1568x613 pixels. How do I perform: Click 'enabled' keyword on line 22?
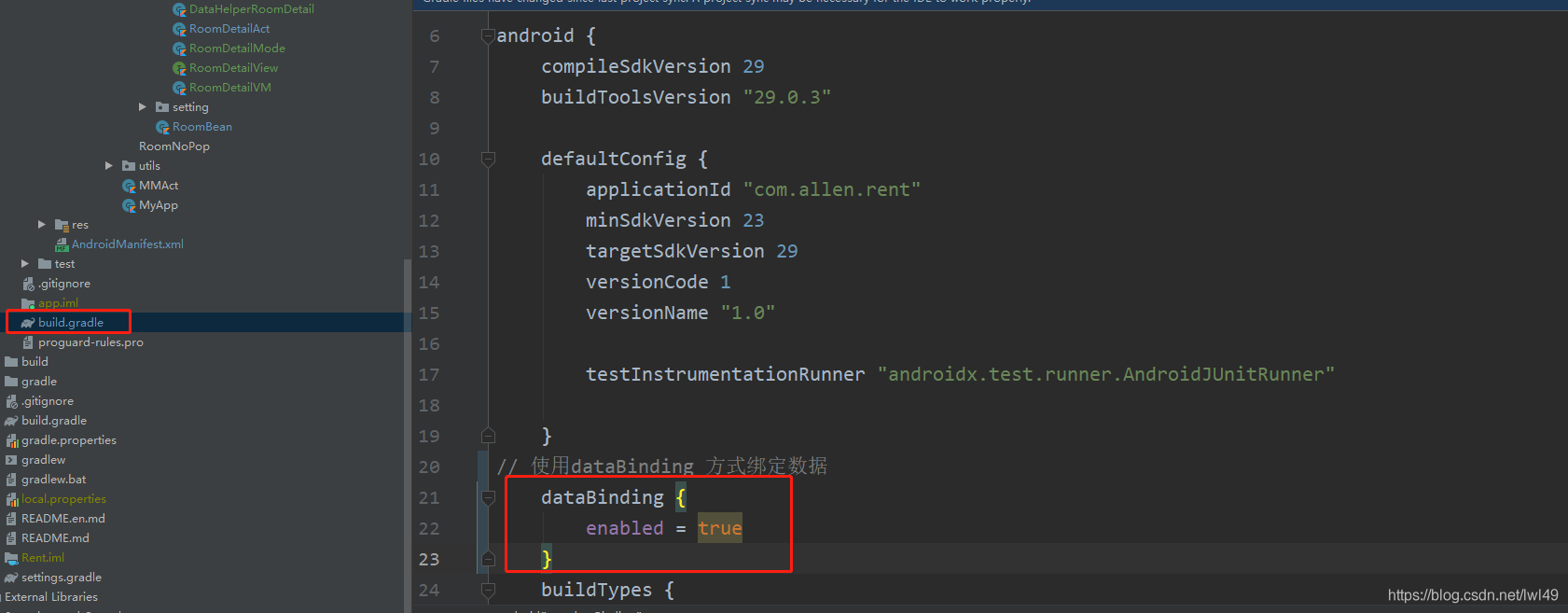(625, 528)
